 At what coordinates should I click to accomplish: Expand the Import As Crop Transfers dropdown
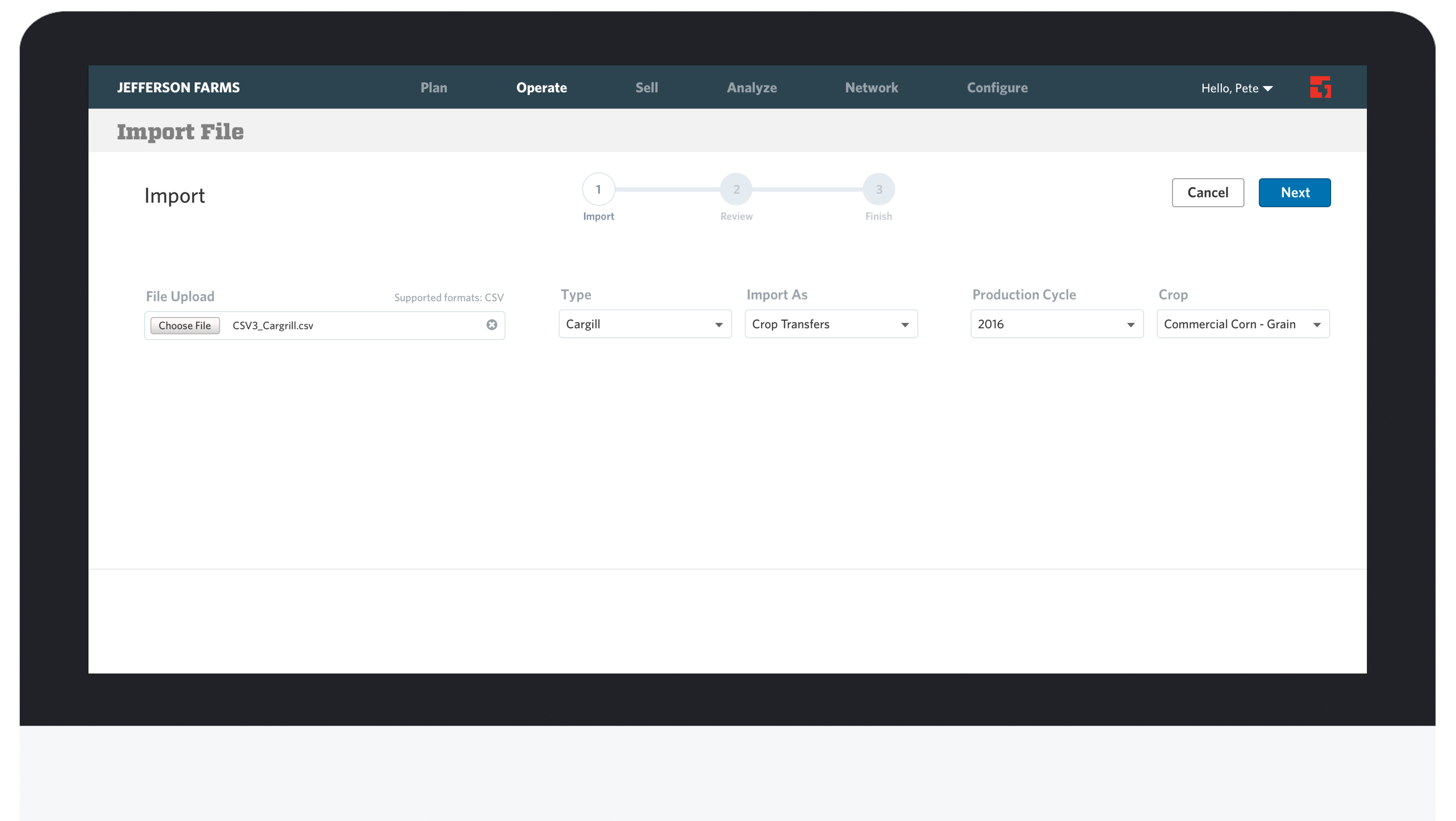tap(831, 324)
